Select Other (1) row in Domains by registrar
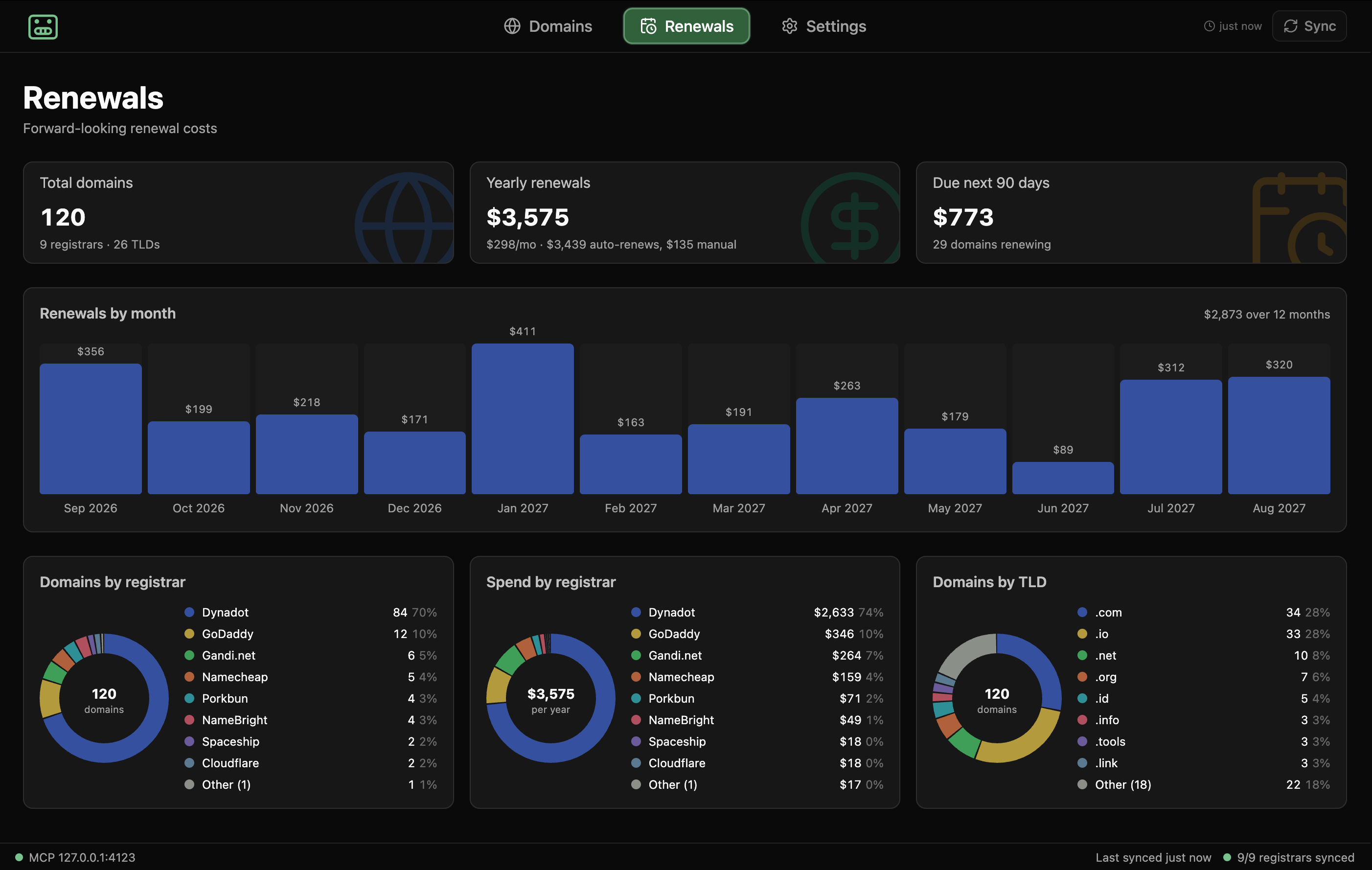This screenshot has width=1372, height=870. (x=311, y=784)
